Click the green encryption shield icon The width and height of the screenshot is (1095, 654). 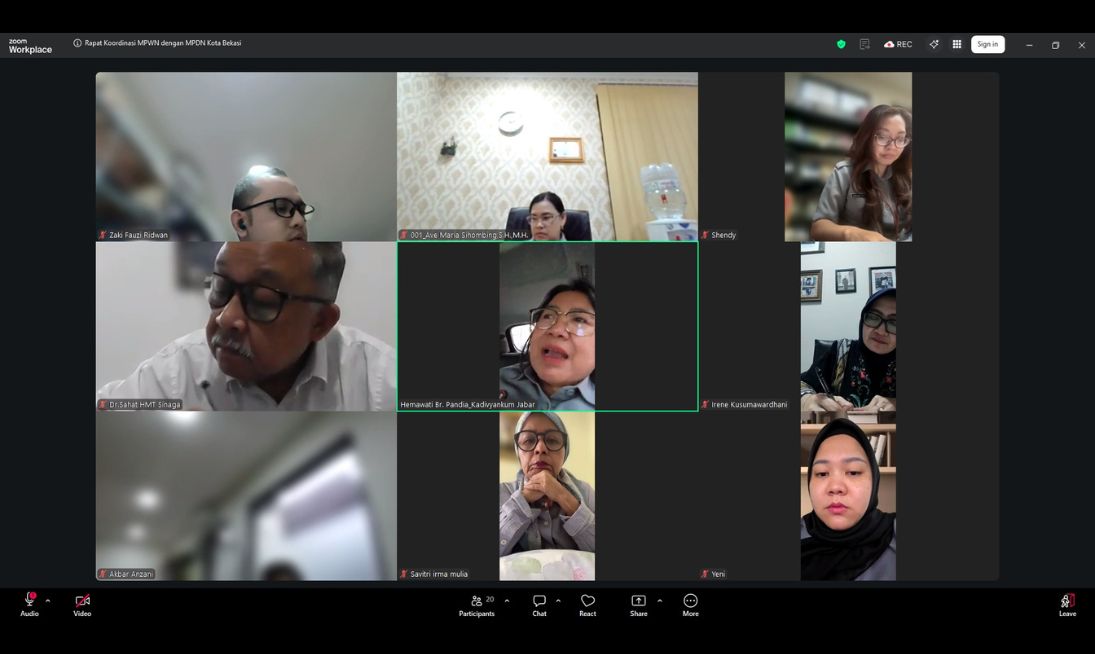841,44
